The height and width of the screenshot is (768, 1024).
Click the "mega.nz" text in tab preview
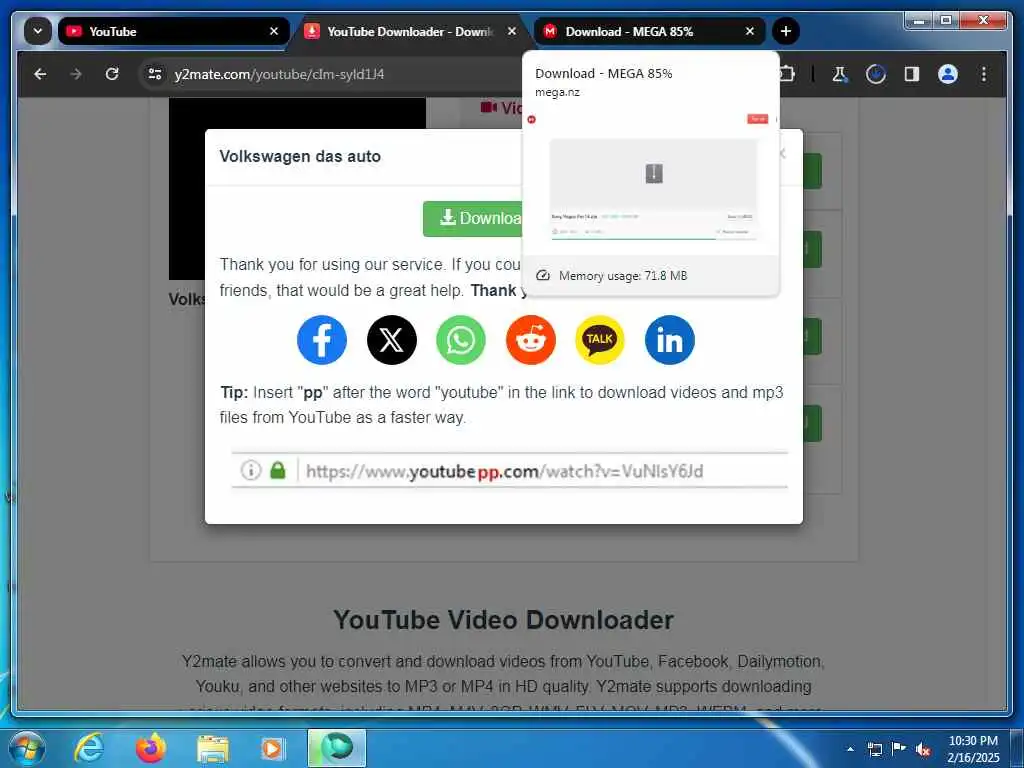coord(557,92)
